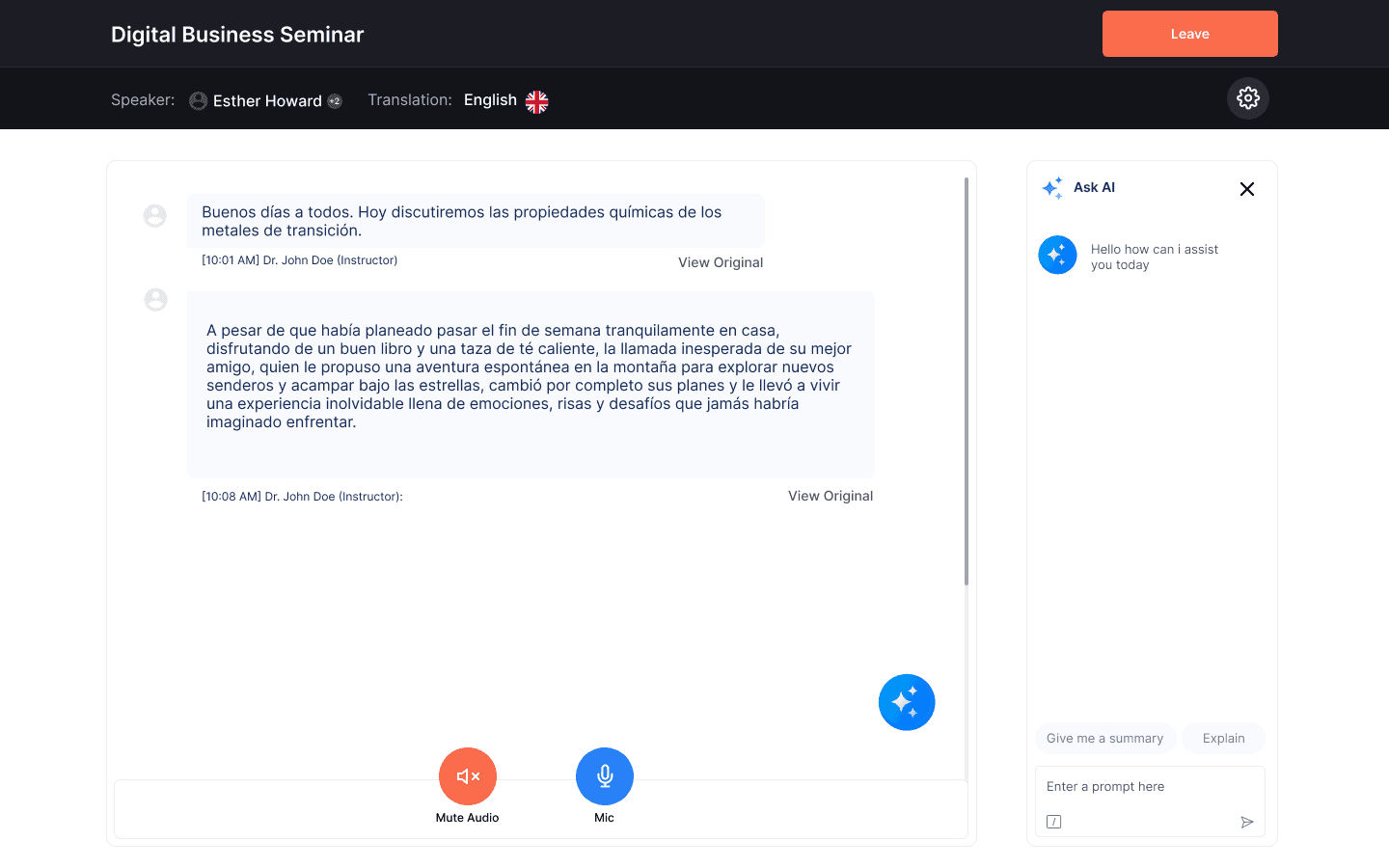Click the avatar beside the 'A pesar de que' message

(x=155, y=300)
